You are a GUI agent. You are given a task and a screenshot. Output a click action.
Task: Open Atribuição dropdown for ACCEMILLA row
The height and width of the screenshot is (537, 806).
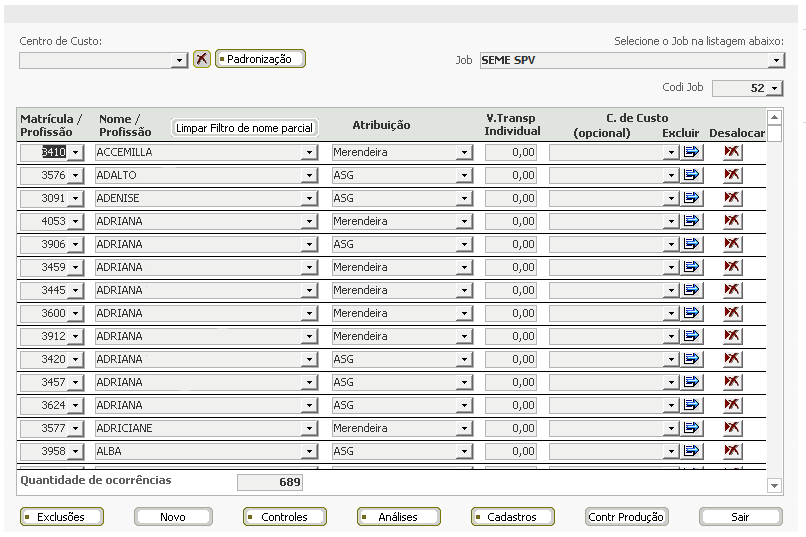pos(464,152)
